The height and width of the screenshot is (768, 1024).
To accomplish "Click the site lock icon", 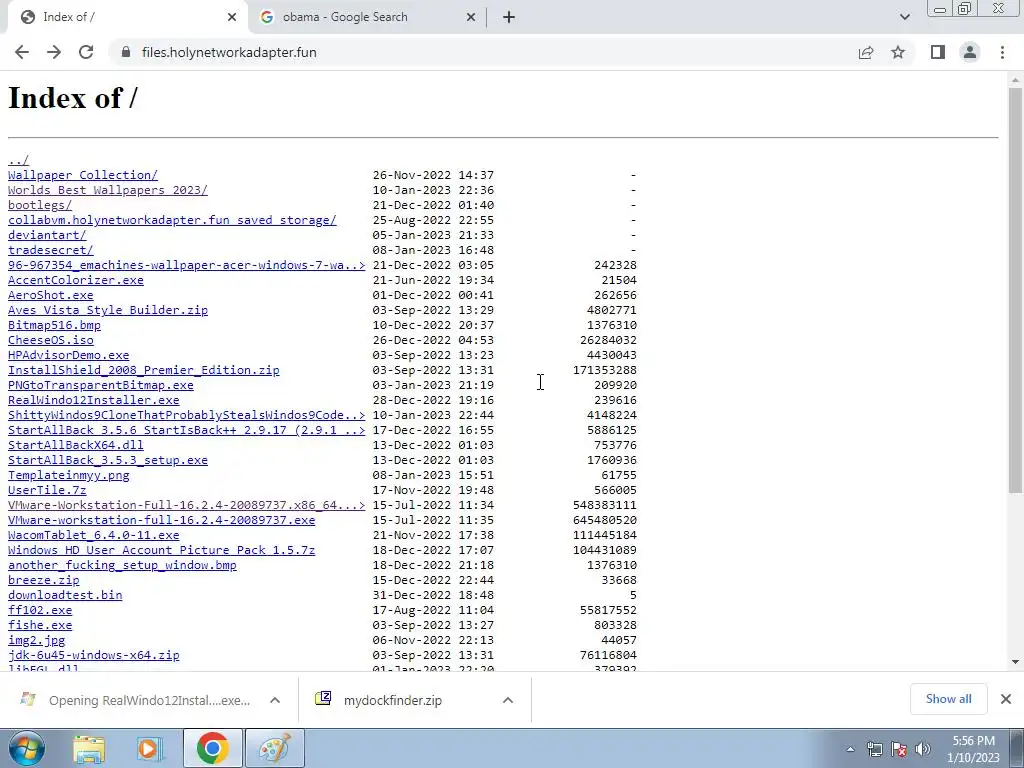I will coord(126,52).
